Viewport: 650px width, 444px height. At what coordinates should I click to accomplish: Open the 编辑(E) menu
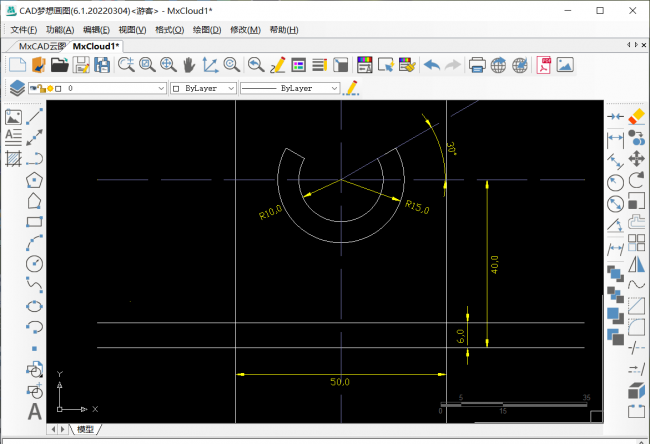tap(96, 30)
